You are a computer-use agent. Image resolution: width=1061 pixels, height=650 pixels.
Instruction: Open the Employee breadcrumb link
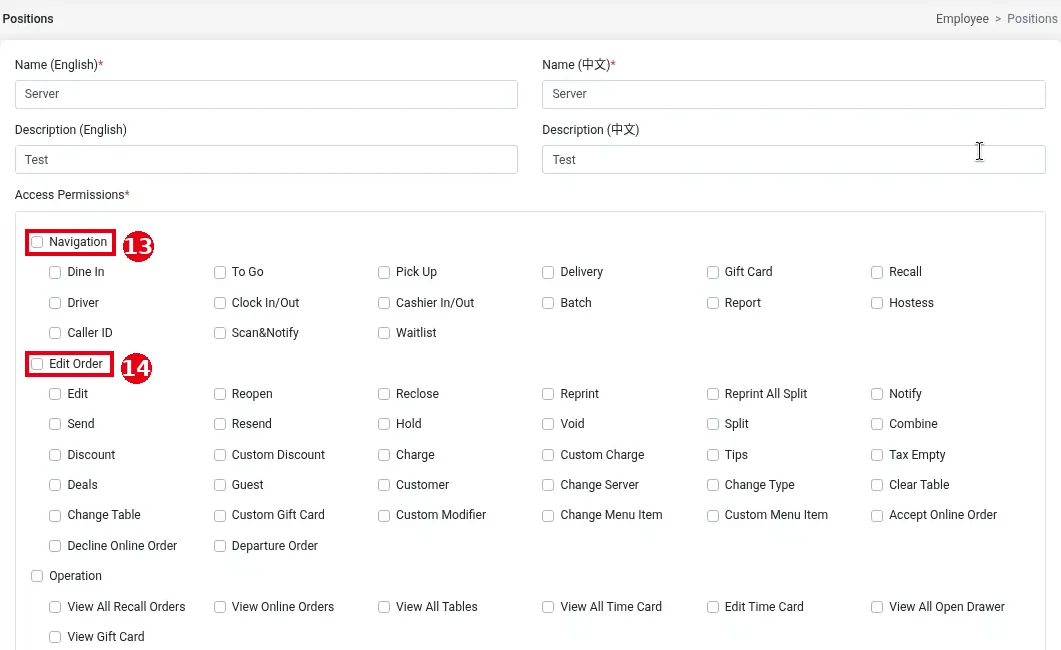[x=962, y=19]
